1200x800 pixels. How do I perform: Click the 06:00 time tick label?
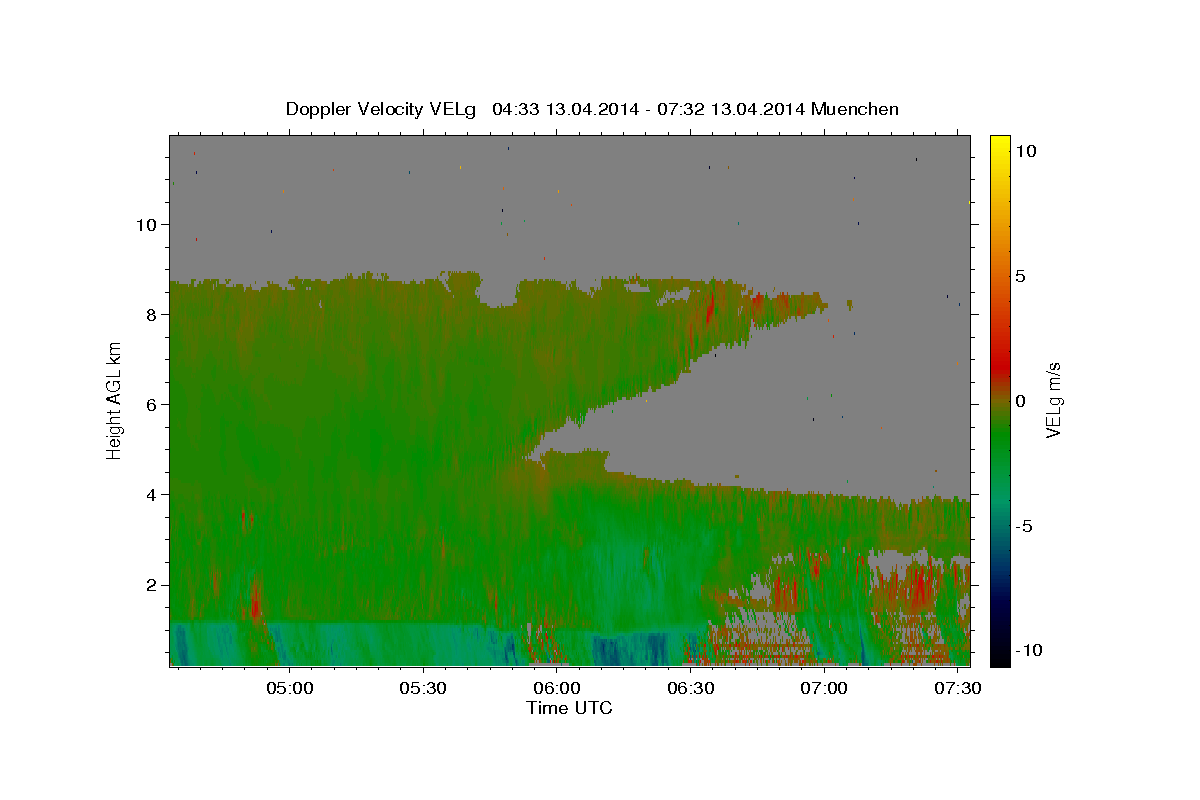[x=557, y=688]
